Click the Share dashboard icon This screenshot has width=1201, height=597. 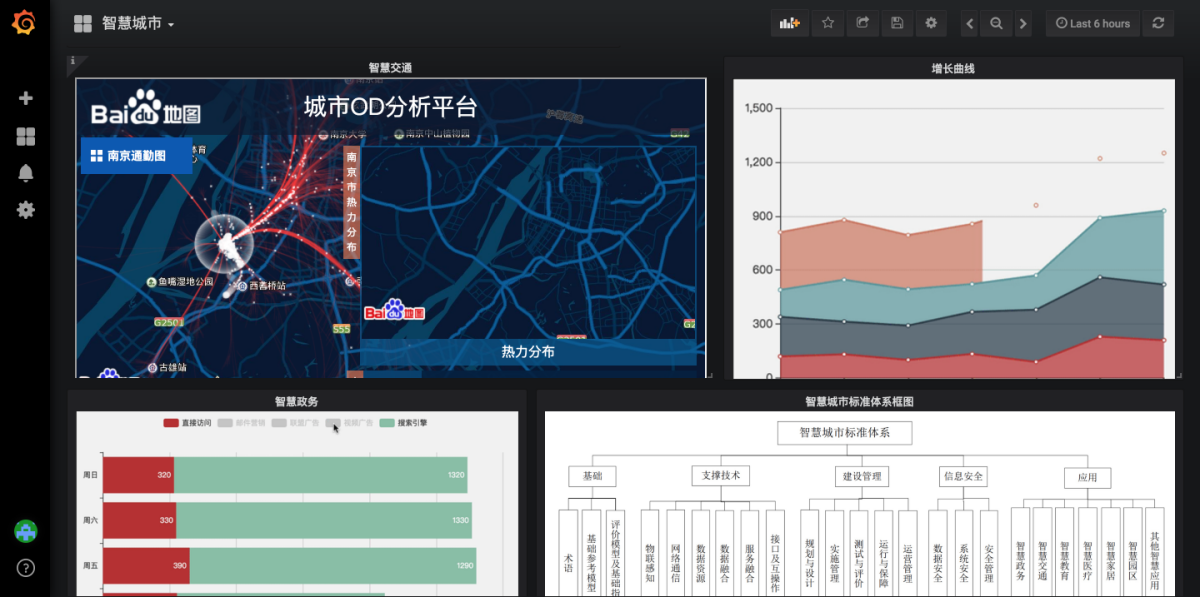tap(862, 23)
